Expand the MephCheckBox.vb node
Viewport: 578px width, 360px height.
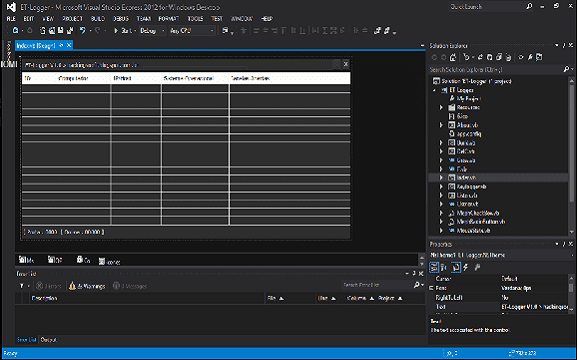click(x=441, y=213)
